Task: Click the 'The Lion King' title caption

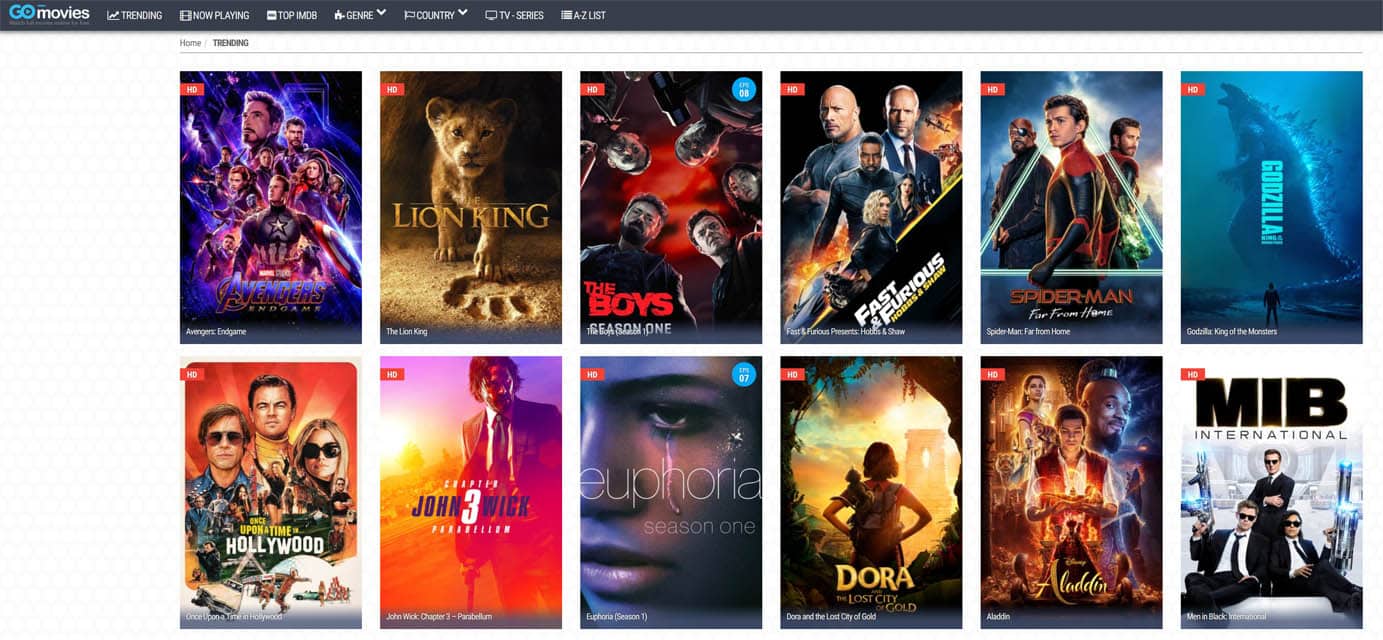Action: [x=407, y=332]
